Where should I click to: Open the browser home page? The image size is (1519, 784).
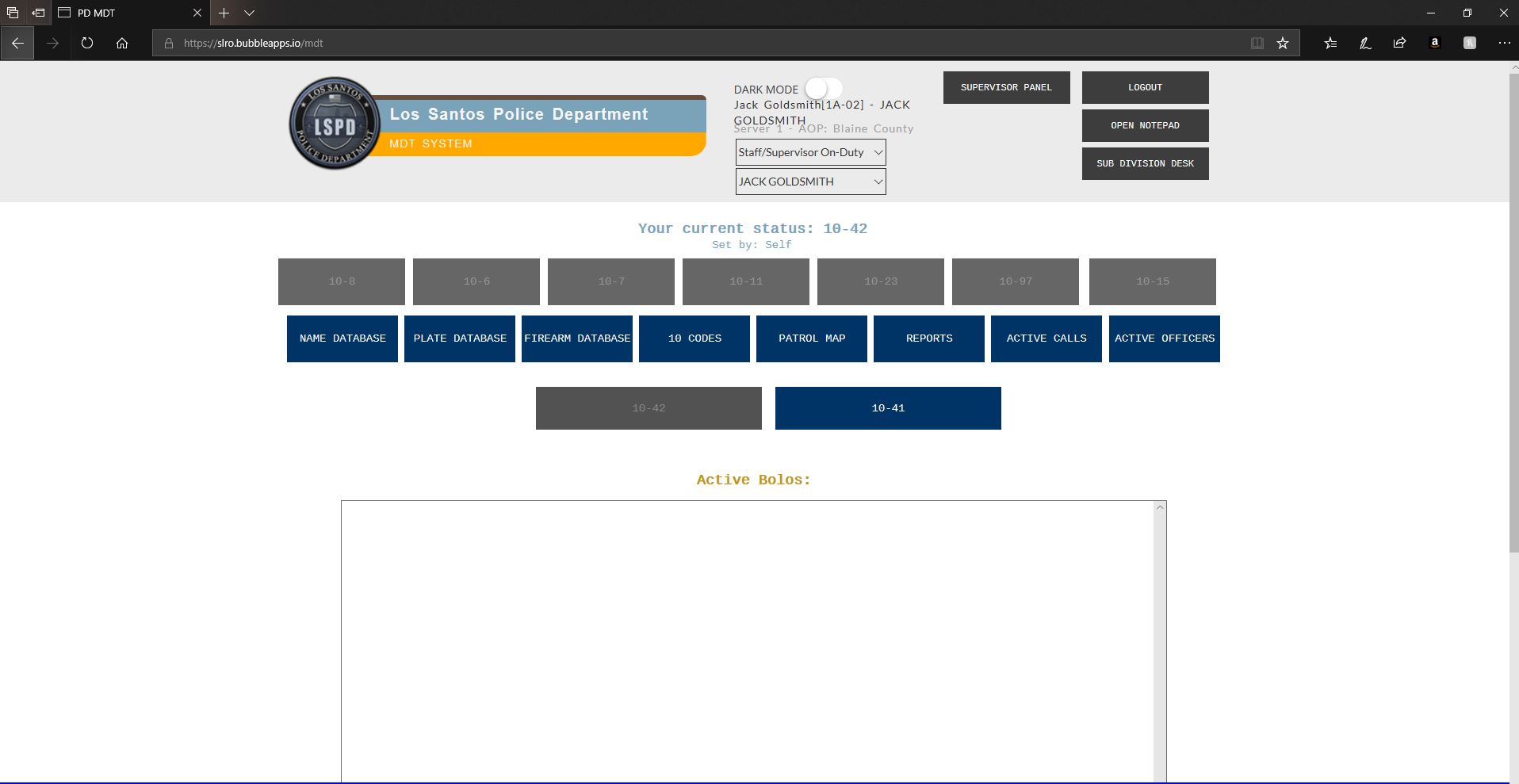tap(122, 44)
